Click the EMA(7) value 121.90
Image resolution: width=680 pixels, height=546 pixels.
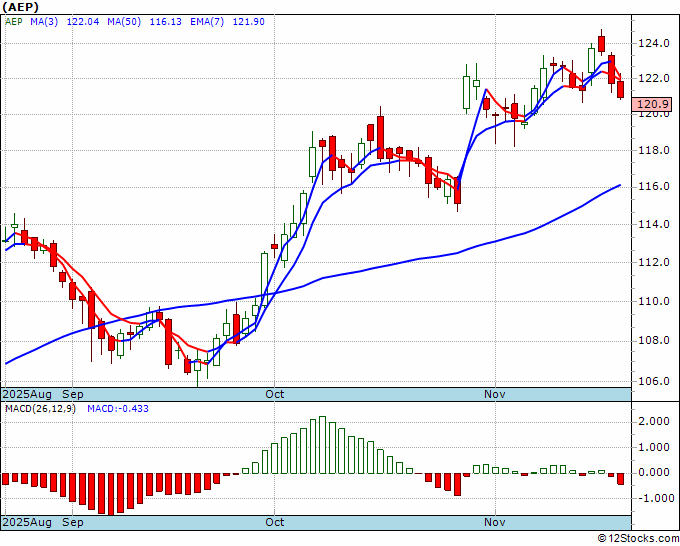coord(248,22)
